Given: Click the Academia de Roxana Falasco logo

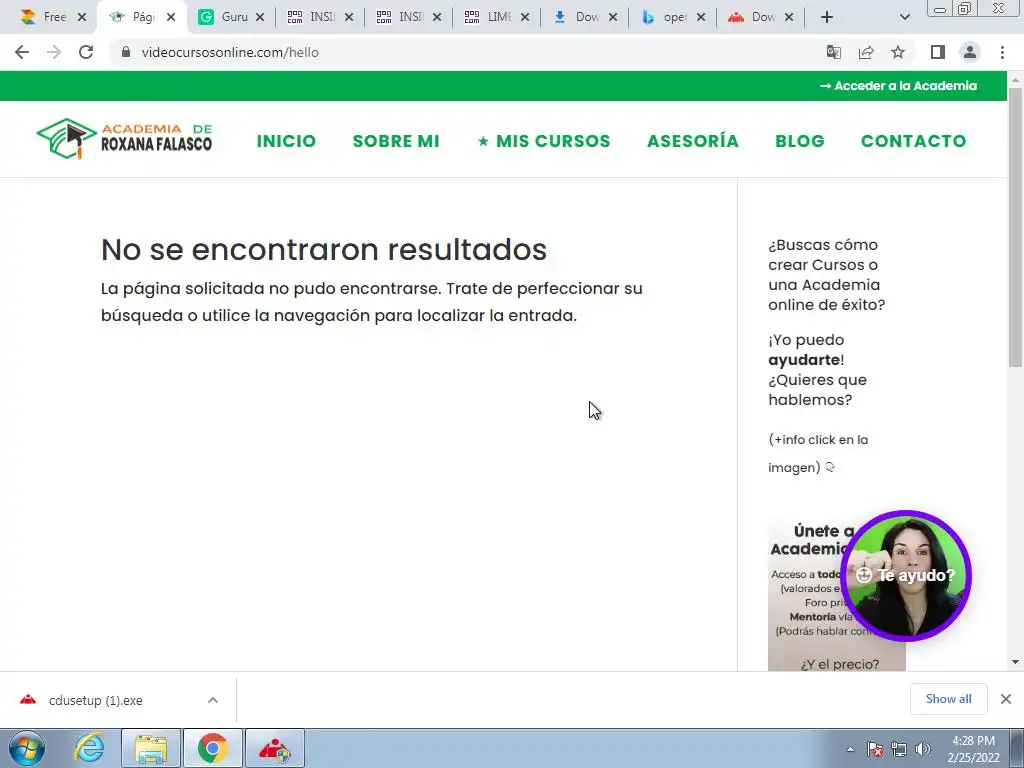Looking at the screenshot, I should [x=124, y=138].
